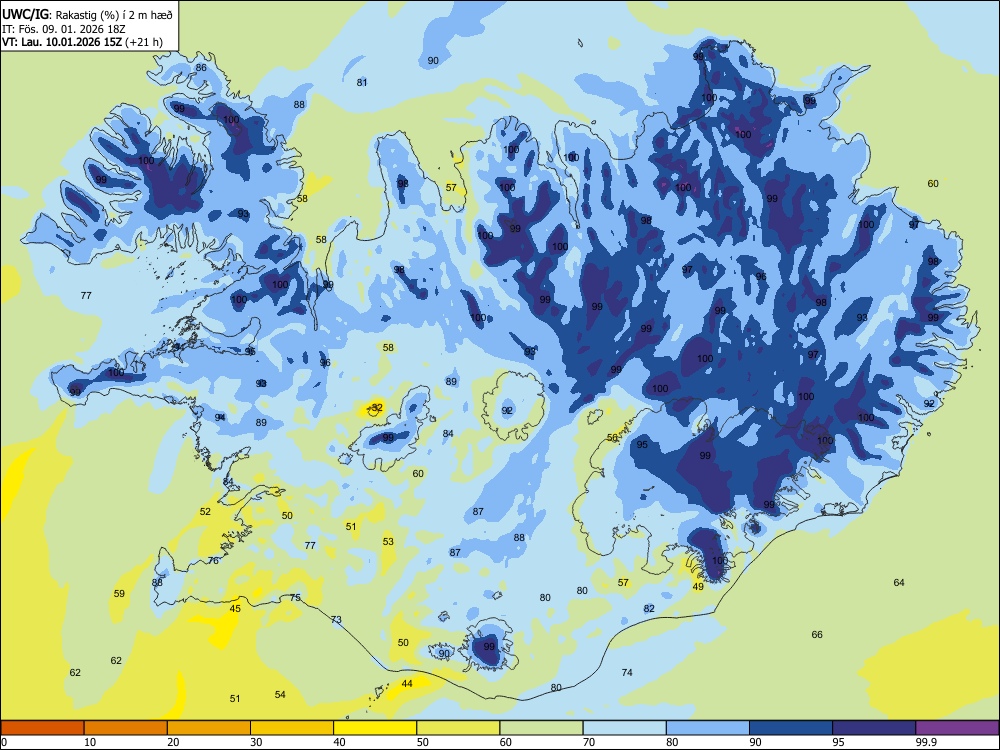Click the '32' value in the yellow spot

point(377,407)
